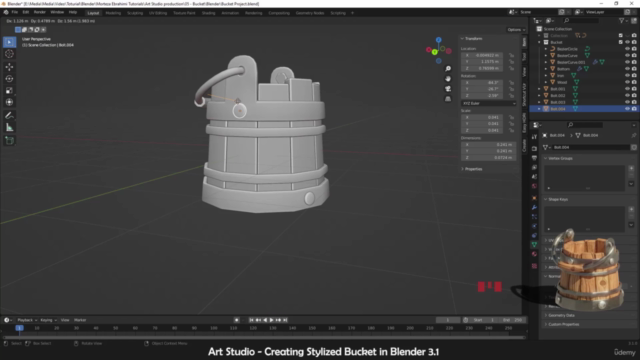The height and width of the screenshot is (360, 640).
Task: Add a new vertex group with plus button
Action: tap(631, 168)
